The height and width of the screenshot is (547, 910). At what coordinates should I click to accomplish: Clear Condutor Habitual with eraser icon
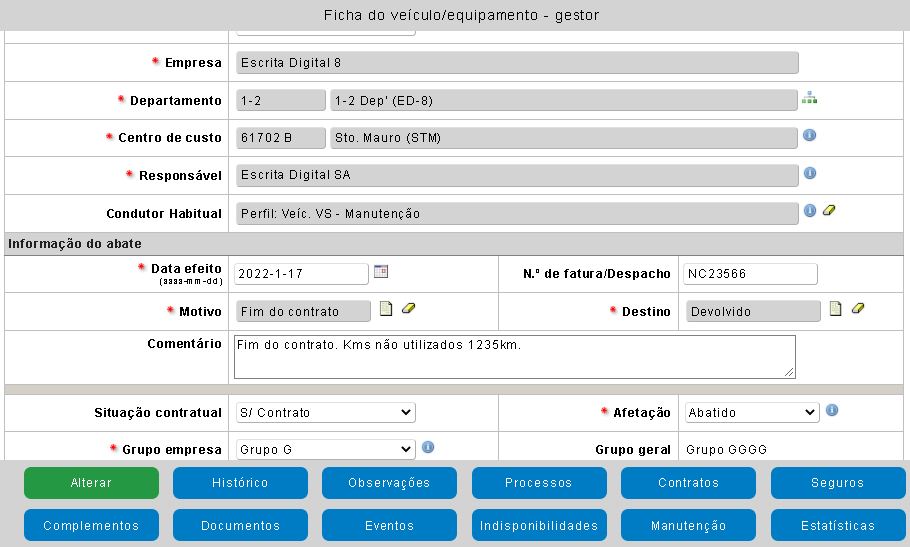coord(828,211)
